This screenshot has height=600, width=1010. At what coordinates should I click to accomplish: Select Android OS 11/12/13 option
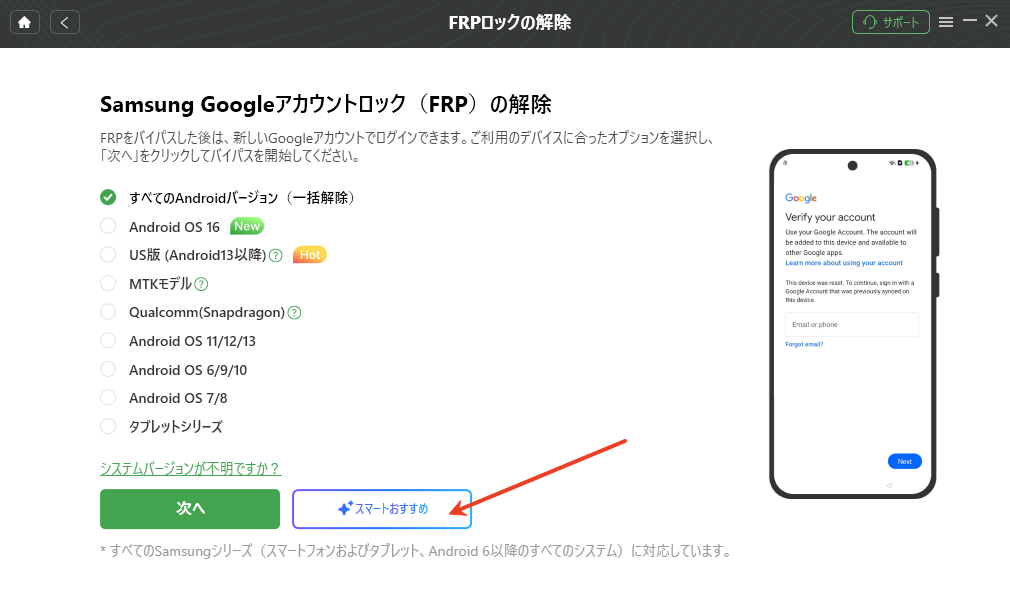108,341
